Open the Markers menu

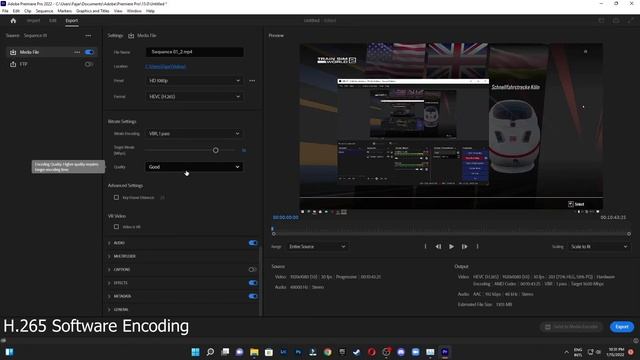[64, 11]
